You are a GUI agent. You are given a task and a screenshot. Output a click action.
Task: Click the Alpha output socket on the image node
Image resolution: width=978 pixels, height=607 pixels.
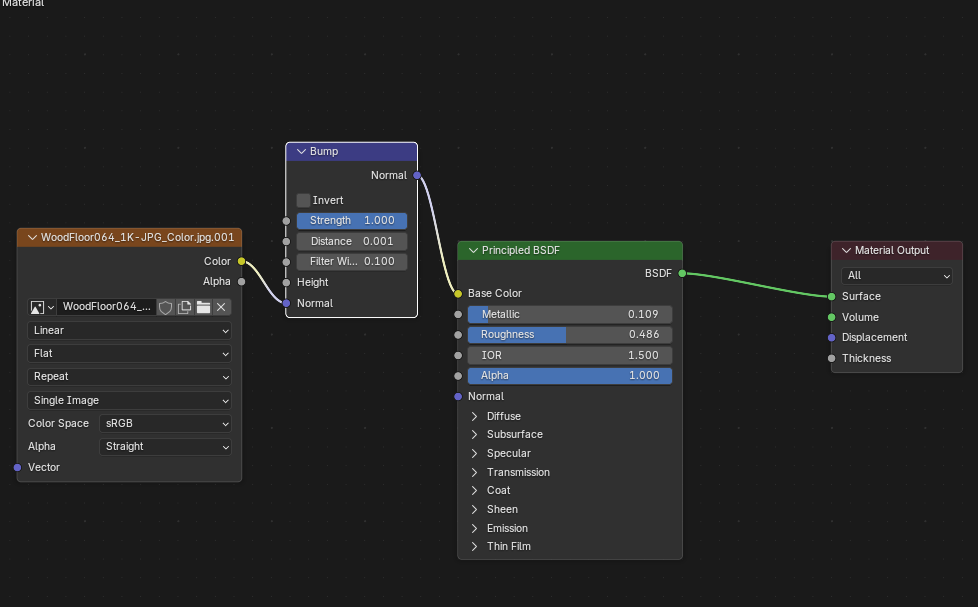(241, 281)
